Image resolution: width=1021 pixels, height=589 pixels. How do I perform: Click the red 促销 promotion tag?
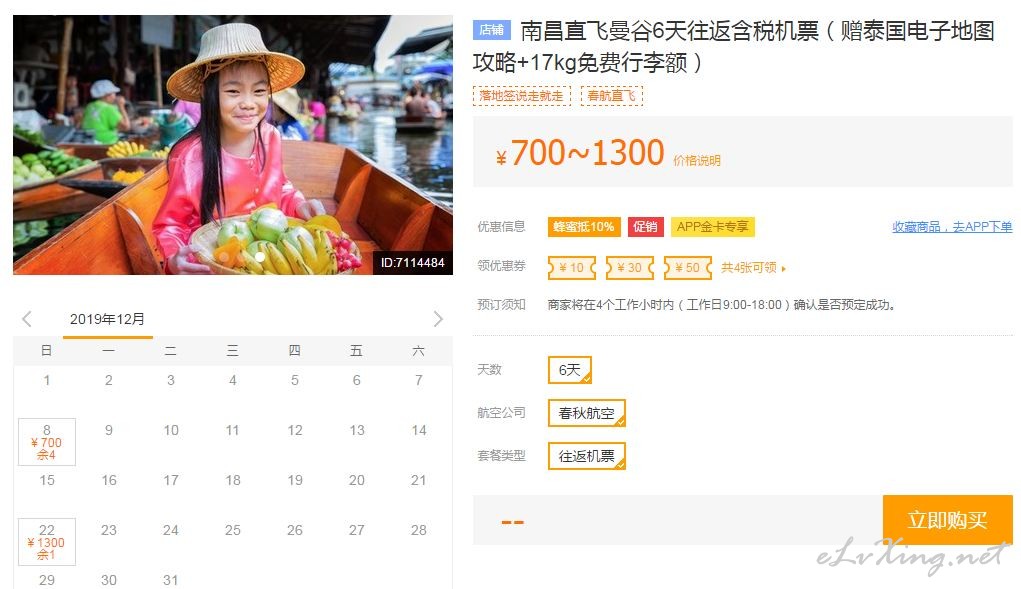click(x=645, y=226)
